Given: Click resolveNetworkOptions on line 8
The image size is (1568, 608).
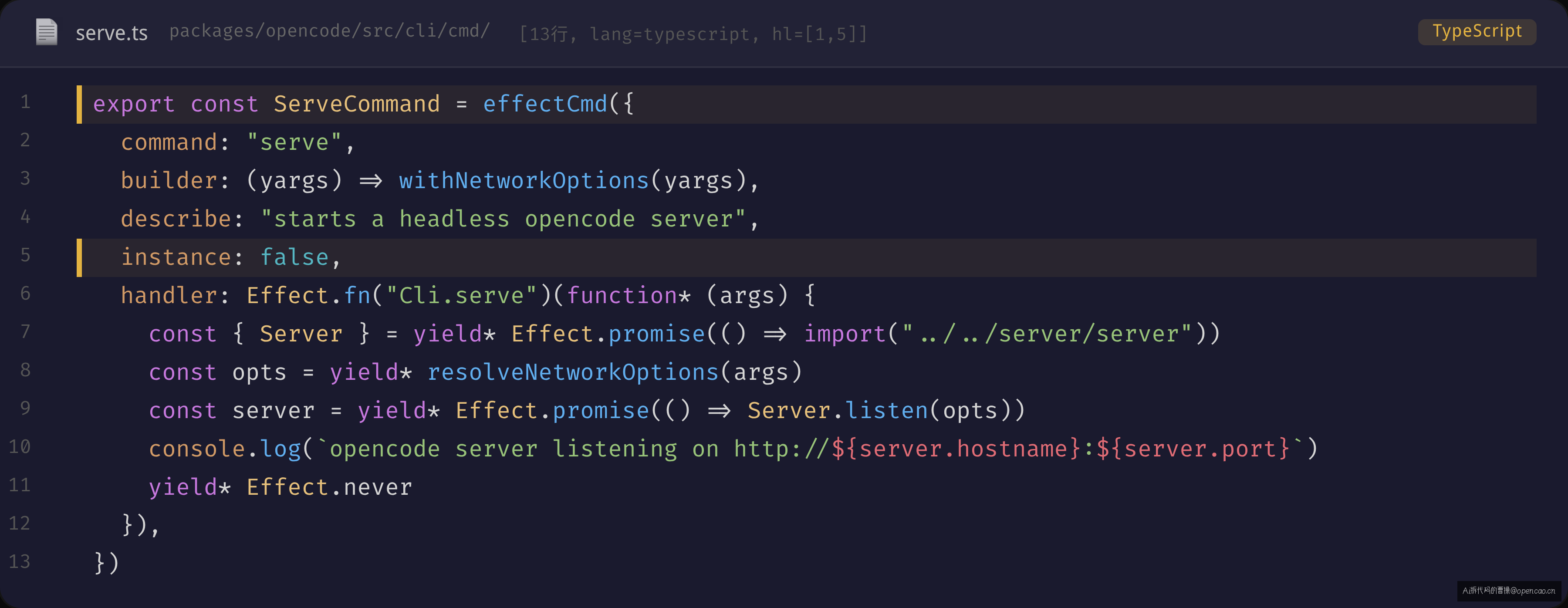Looking at the screenshot, I should click(x=573, y=372).
